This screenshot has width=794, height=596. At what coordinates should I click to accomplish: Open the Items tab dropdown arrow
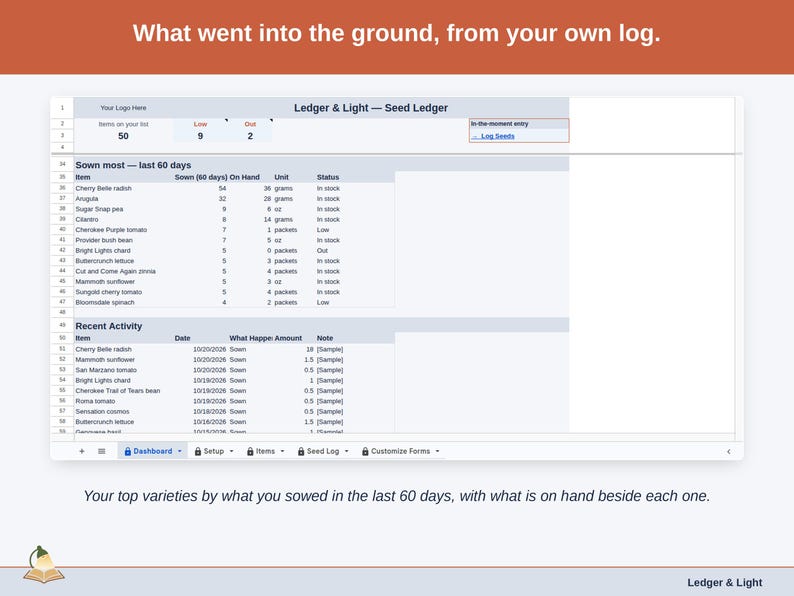(283, 451)
